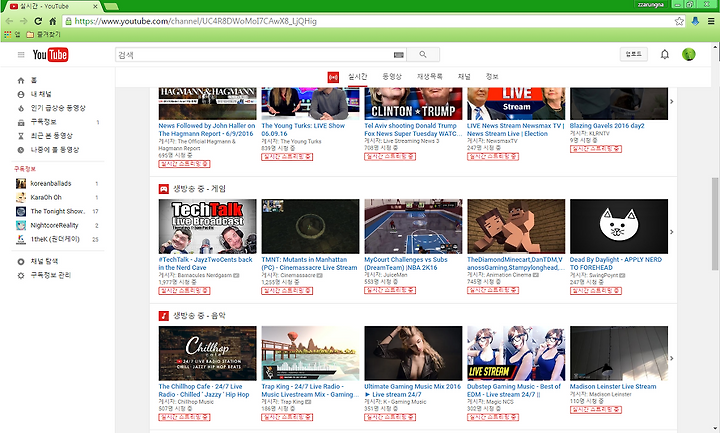This screenshot has width=720, height=433.
Task: Switch to the channels tab
Action: [x=464, y=77]
